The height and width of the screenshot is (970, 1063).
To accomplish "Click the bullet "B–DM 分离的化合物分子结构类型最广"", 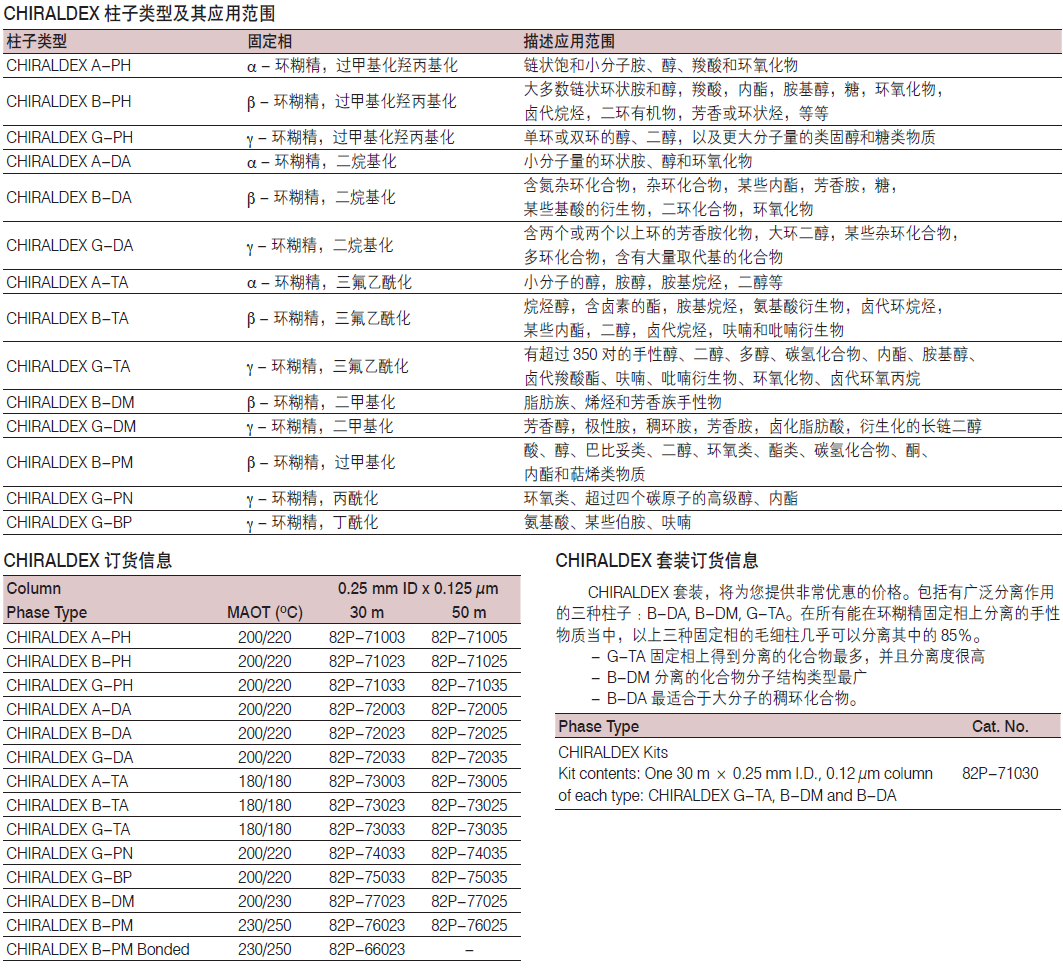I will [x=729, y=677].
